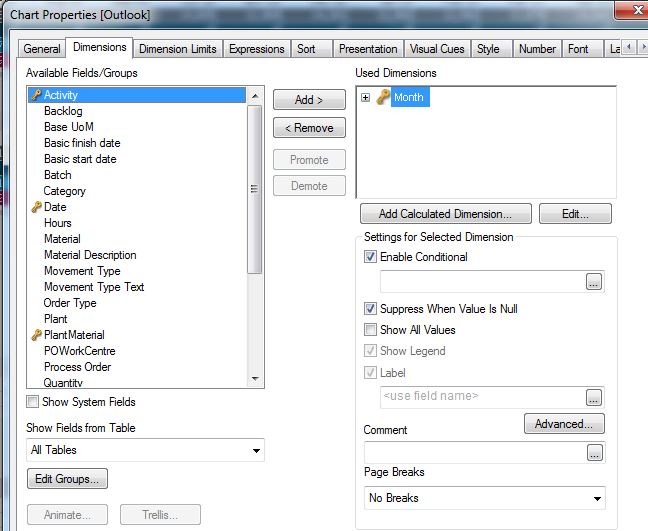Enable Show System Fields checkbox
Viewport: 648px width, 531px height.
[32, 402]
